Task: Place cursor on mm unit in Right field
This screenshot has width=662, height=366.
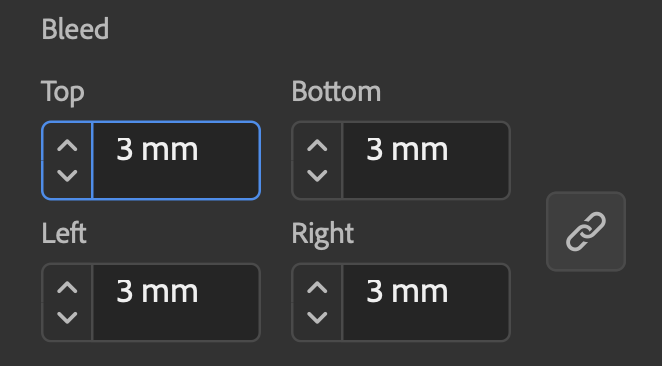Action: pyautogui.click(x=420, y=292)
